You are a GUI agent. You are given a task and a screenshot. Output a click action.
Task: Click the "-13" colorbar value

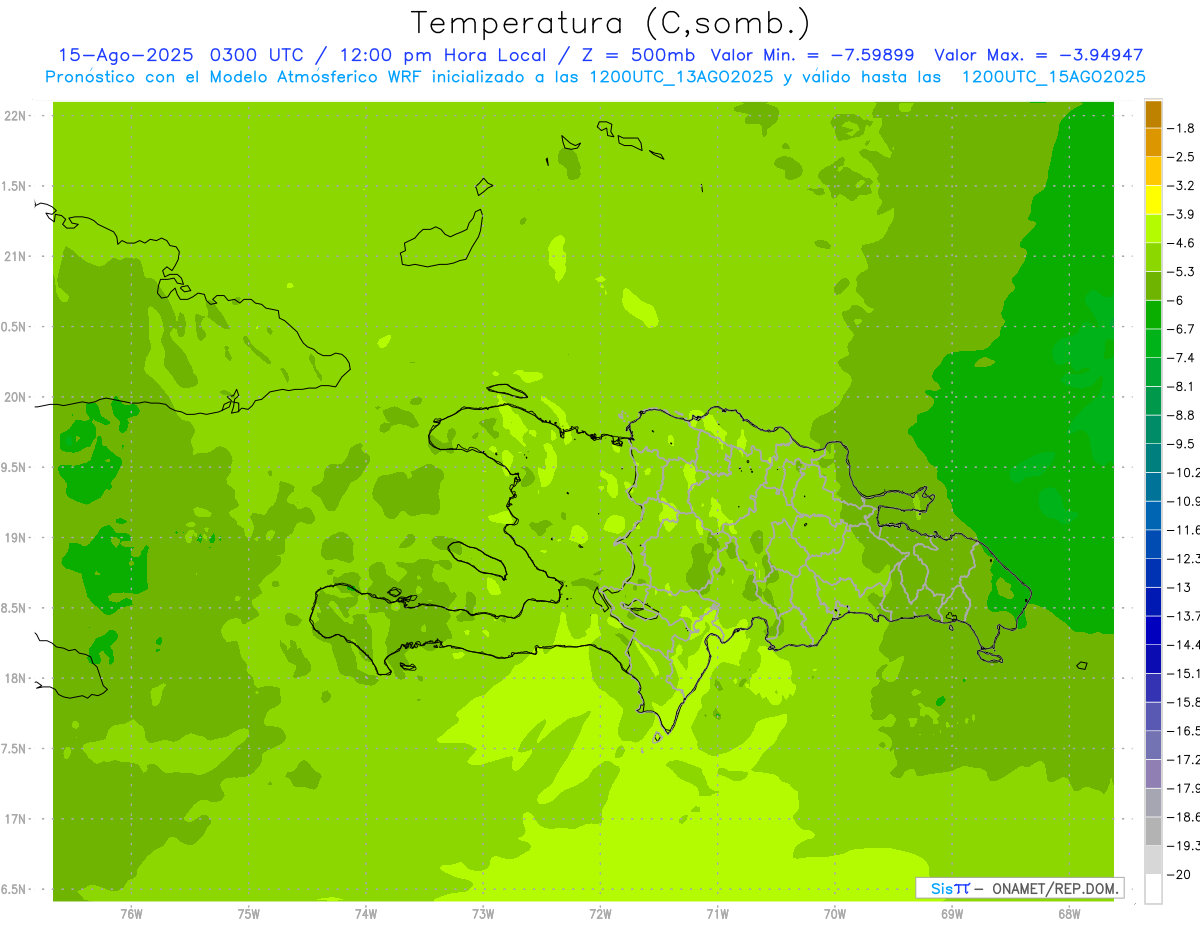pos(1180,587)
